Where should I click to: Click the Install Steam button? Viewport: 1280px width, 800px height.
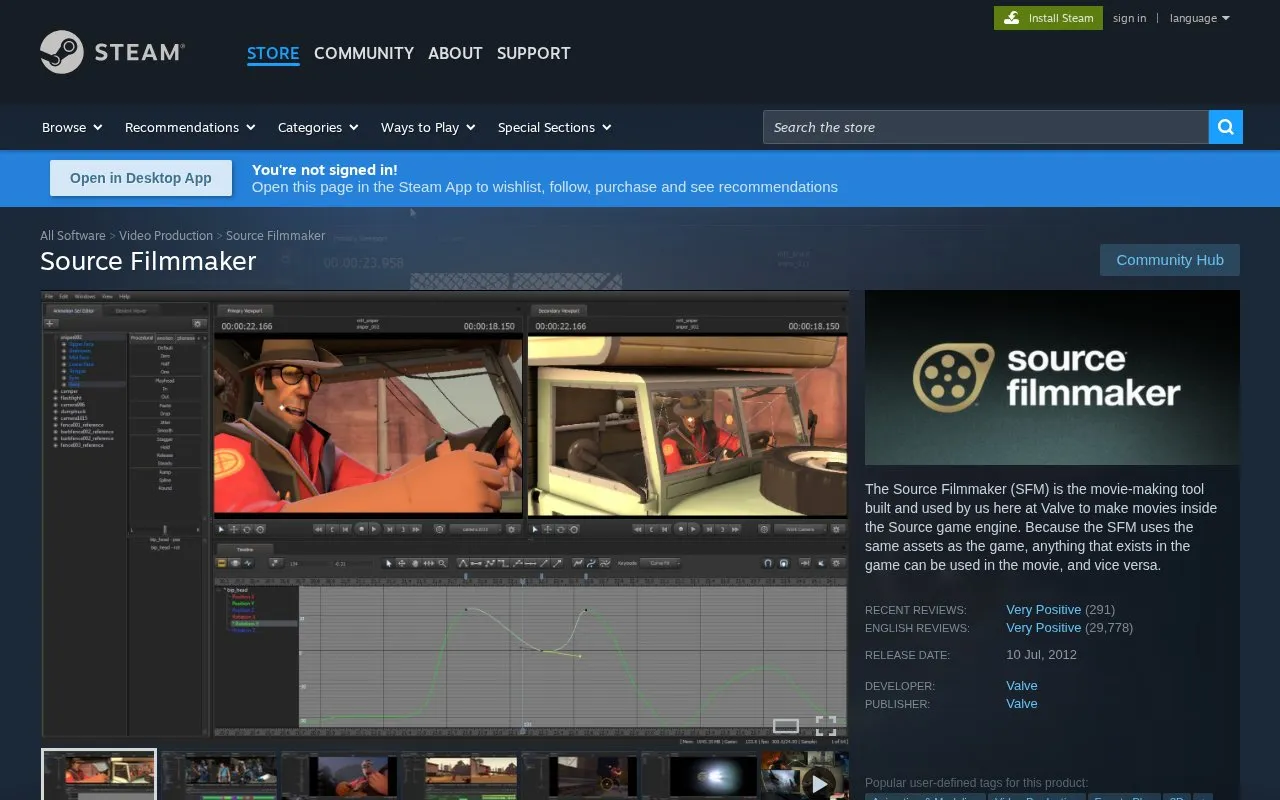point(1048,18)
